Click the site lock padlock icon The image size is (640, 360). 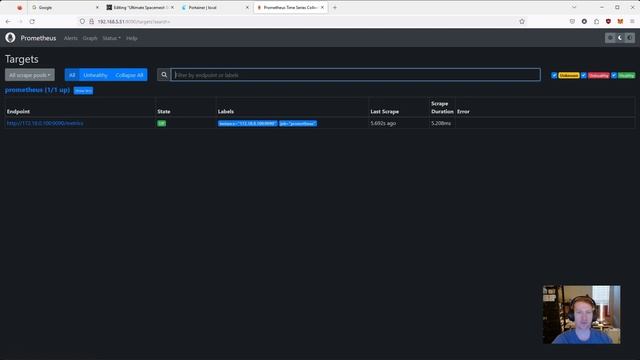pyautogui.click(x=91, y=21)
